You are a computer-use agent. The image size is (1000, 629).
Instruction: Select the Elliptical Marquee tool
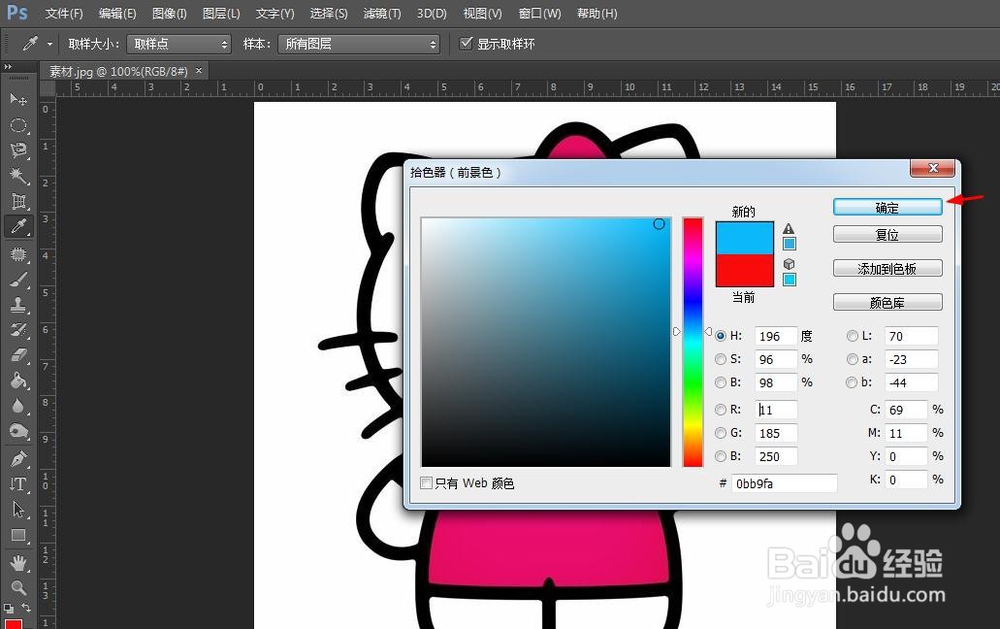(18, 125)
